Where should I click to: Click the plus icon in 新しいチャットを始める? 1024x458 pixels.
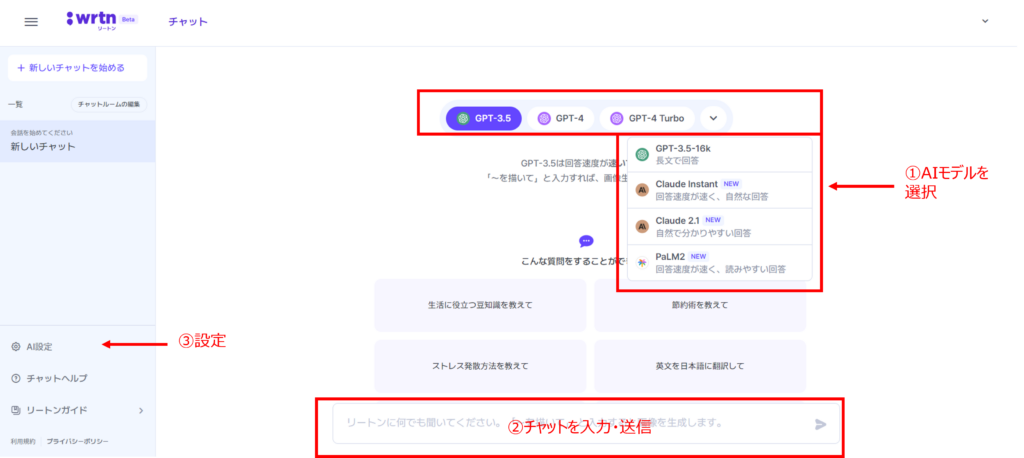click(x=21, y=68)
